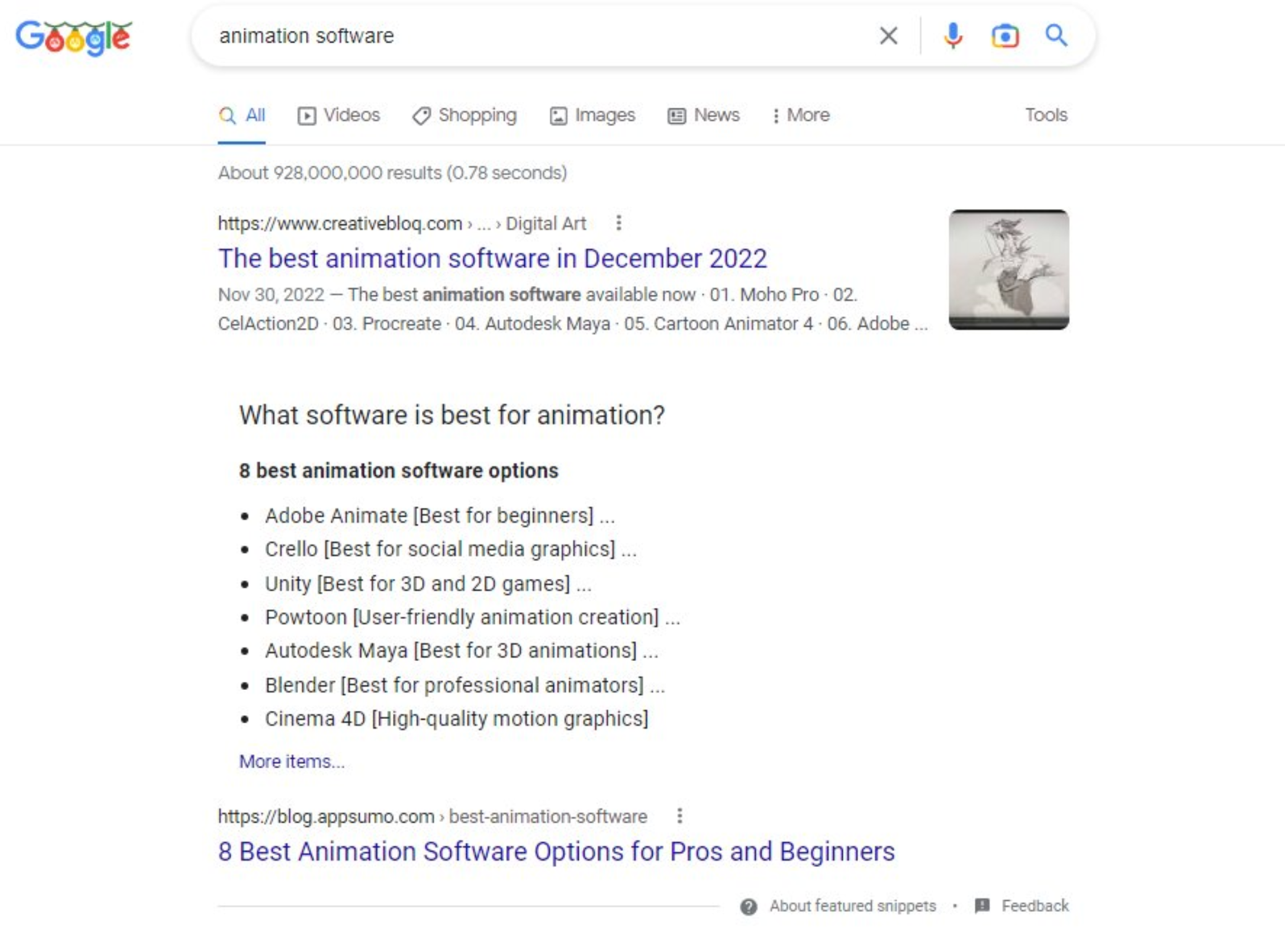Expand More items in the featured snippet
This screenshot has height=952, width=1285.
292,761
